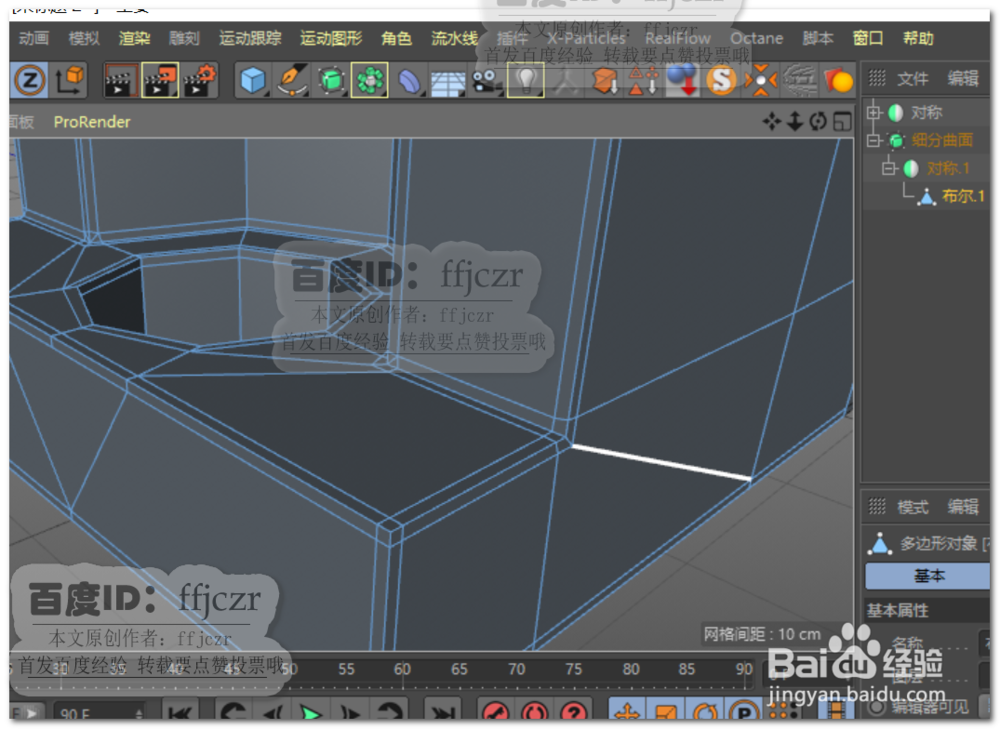Select the 对称.1 object
Viewport: 1000px width, 729px height.
tap(948, 168)
